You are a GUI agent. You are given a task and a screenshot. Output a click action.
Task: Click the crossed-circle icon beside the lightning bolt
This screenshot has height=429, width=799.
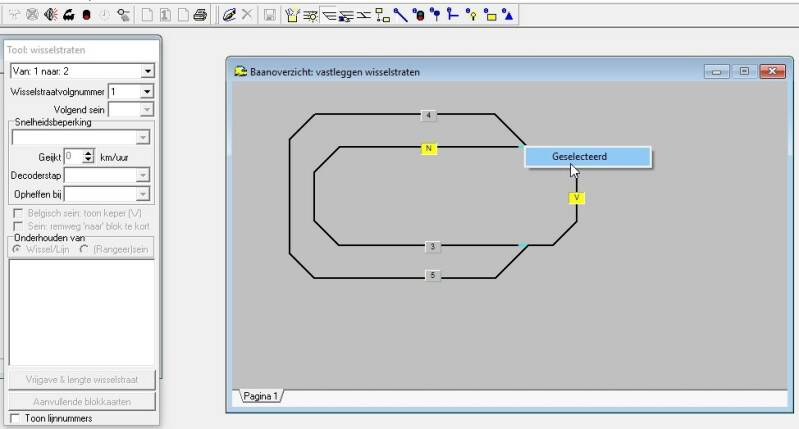[x=32, y=15]
